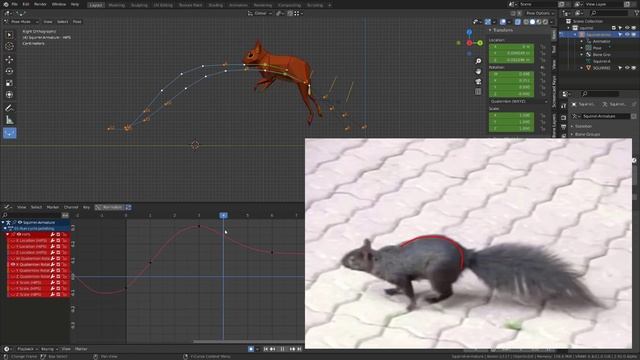Switch viewport to Rendered shading

[x=545, y=22]
